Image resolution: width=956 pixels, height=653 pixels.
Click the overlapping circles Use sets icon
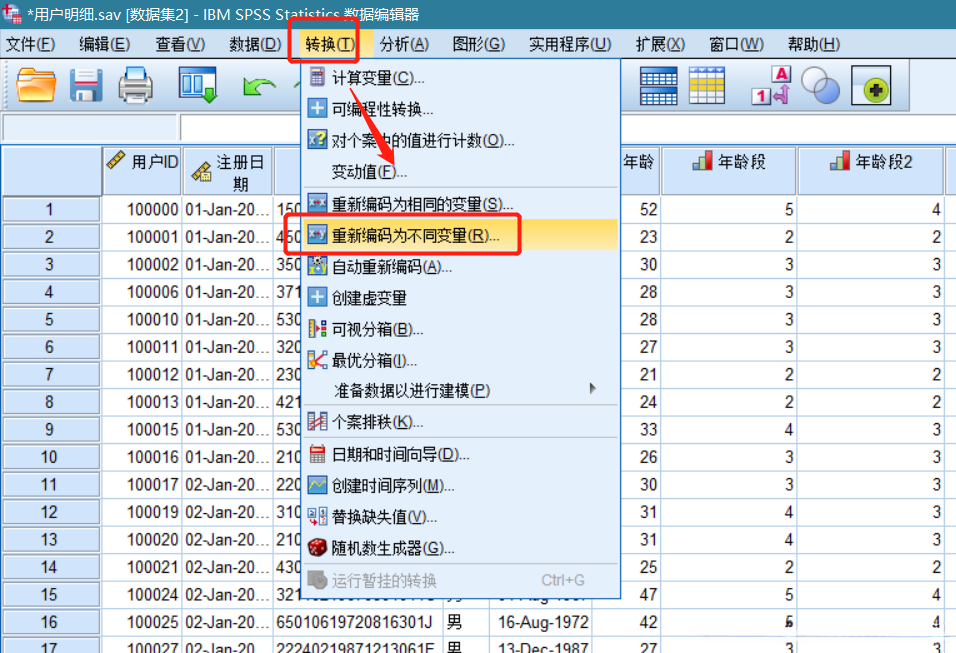click(x=820, y=85)
